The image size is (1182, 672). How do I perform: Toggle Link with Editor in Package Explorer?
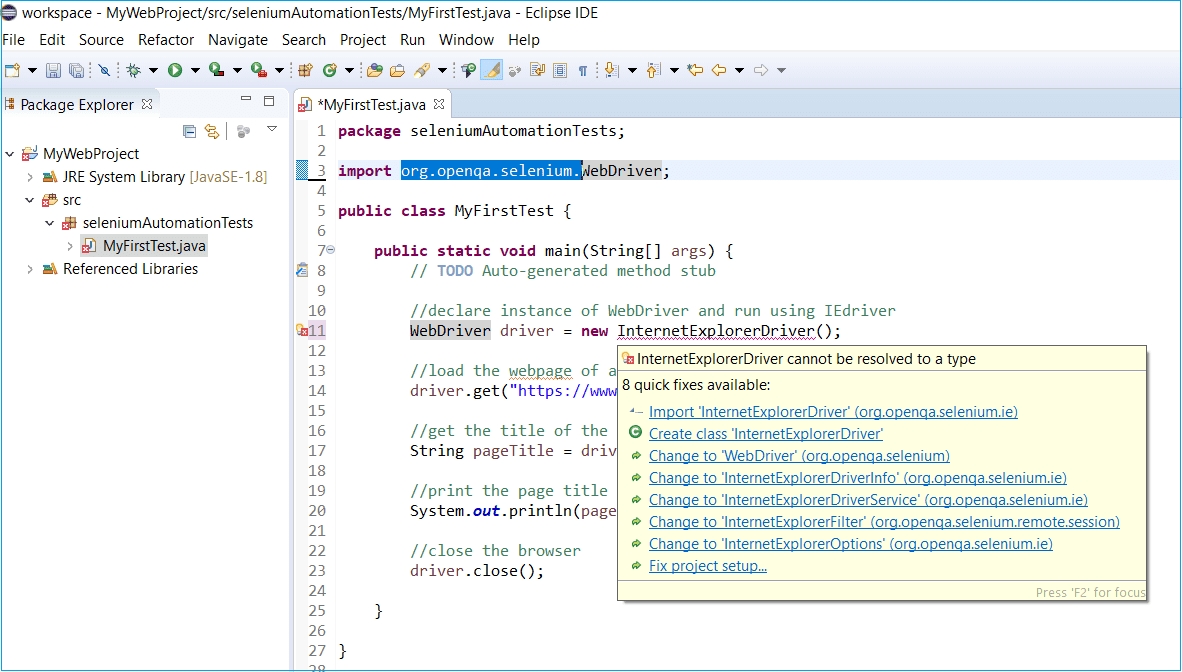coord(212,131)
